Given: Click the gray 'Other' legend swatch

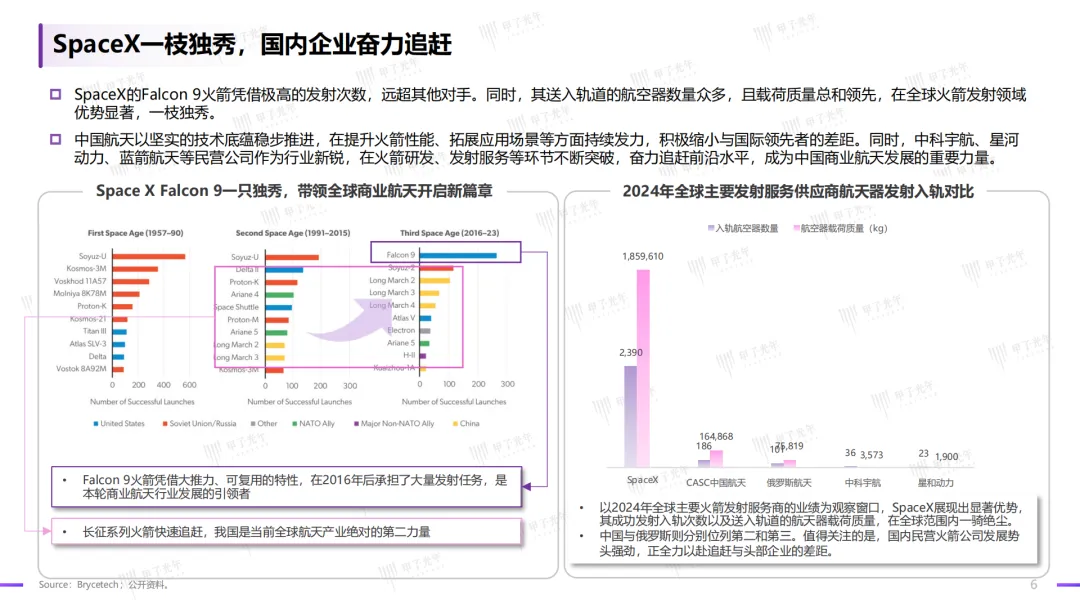Looking at the screenshot, I should [253, 423].
